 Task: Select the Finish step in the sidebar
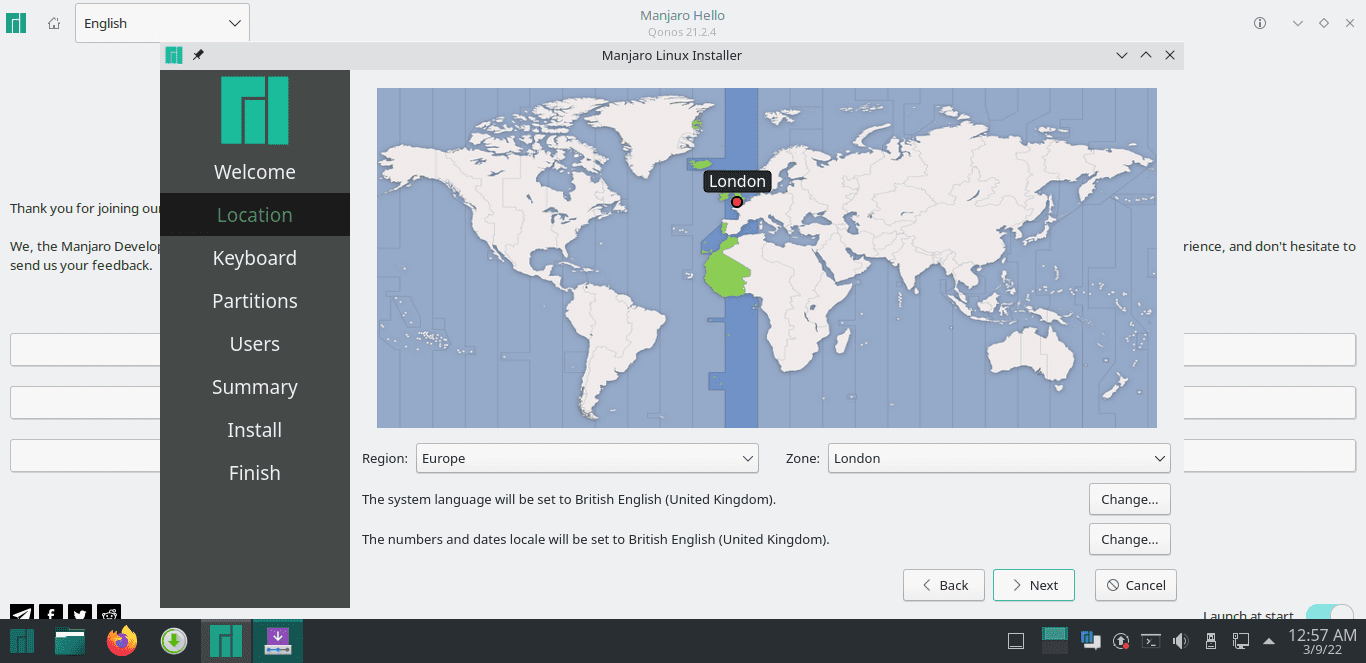click(x=255, y=473)
